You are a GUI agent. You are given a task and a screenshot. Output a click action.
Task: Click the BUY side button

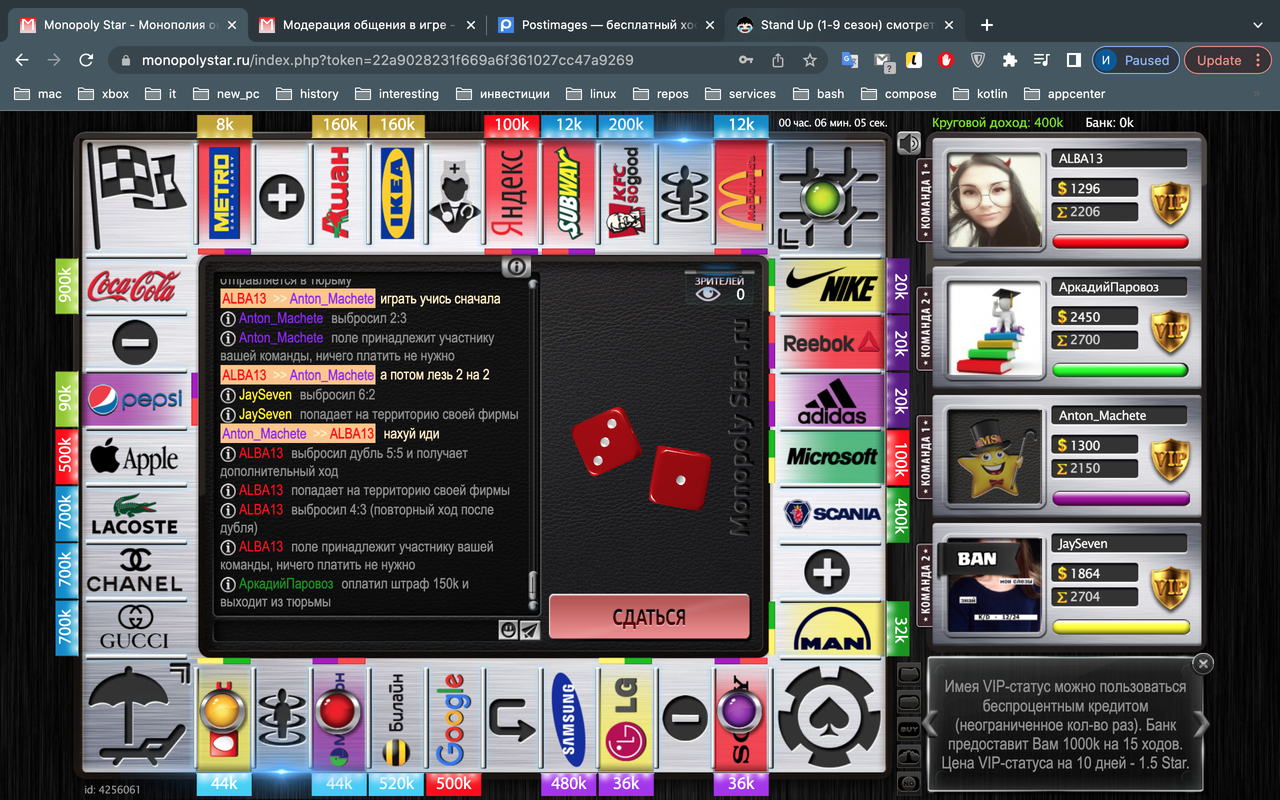909,728
